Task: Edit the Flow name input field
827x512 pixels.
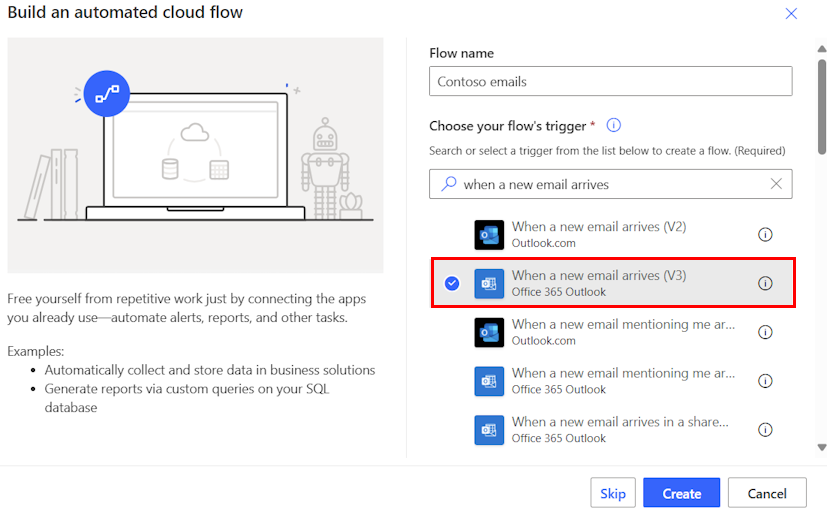Action: click(x=610, y=81)
